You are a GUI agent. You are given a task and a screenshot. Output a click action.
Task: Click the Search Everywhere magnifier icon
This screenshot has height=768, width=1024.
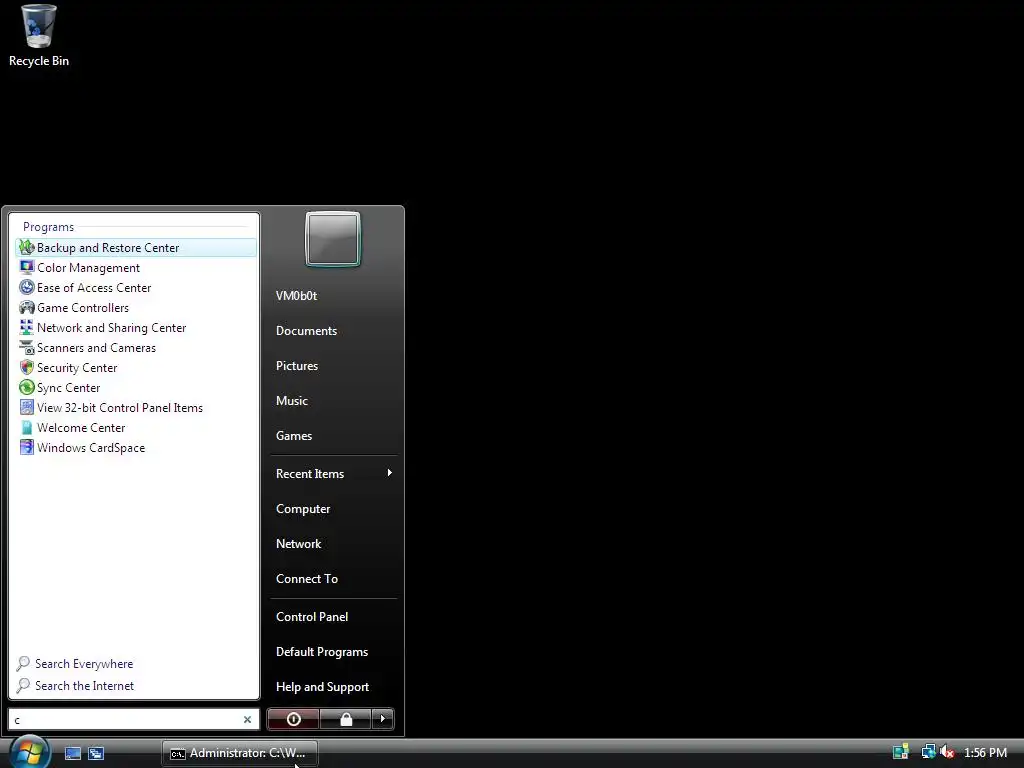click(24, 664)
